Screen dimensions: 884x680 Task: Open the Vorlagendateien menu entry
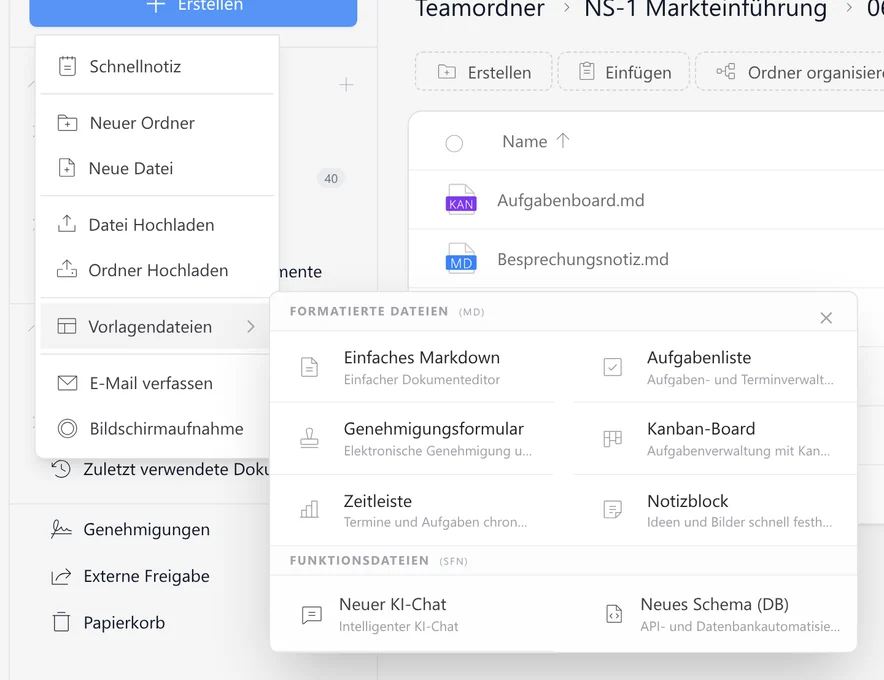[x=157, y=326]
